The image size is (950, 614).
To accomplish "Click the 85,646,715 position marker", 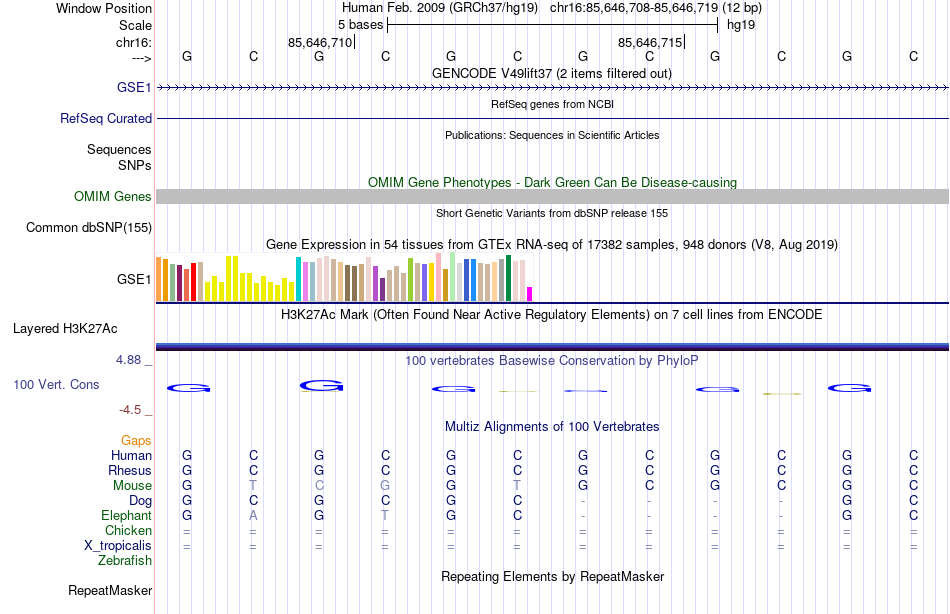I will [651, 42].
